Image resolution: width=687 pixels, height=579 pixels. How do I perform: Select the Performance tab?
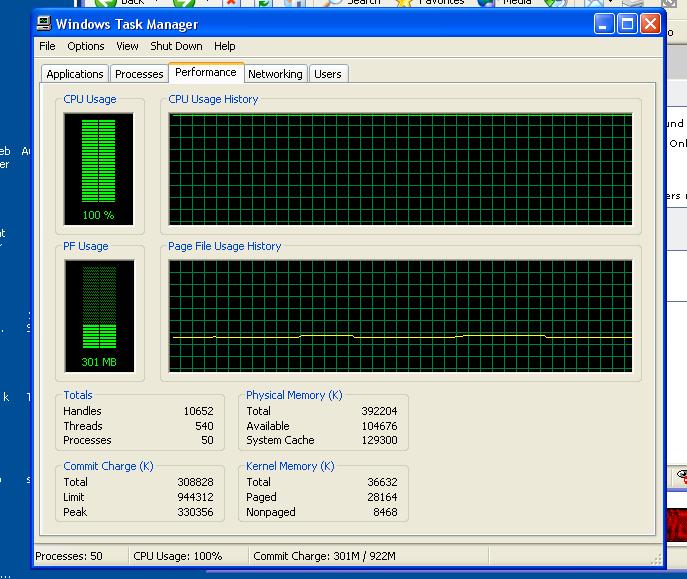pos(206,72)
